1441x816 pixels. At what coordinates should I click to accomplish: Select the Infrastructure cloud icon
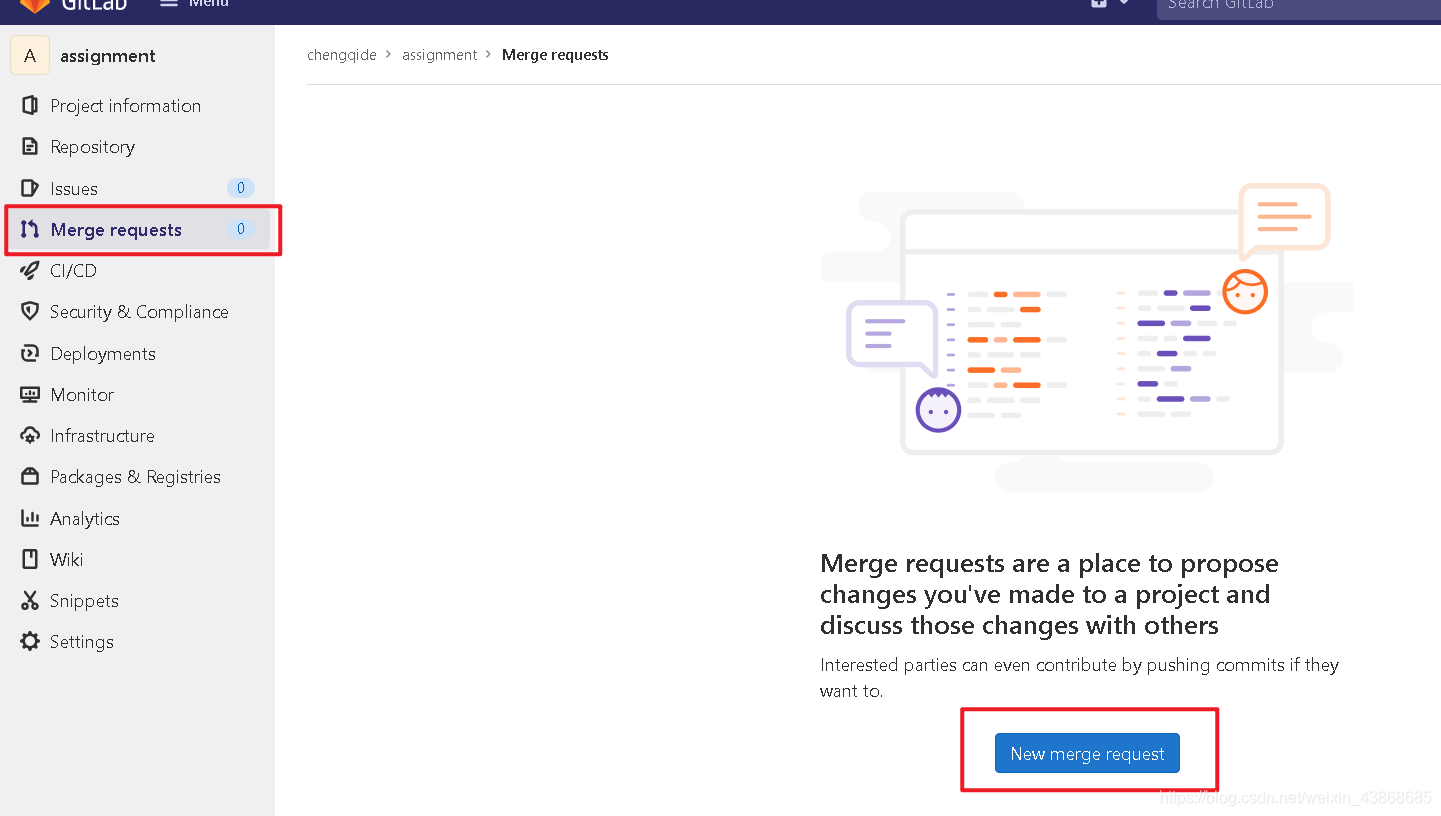click(x=30, y=435)
